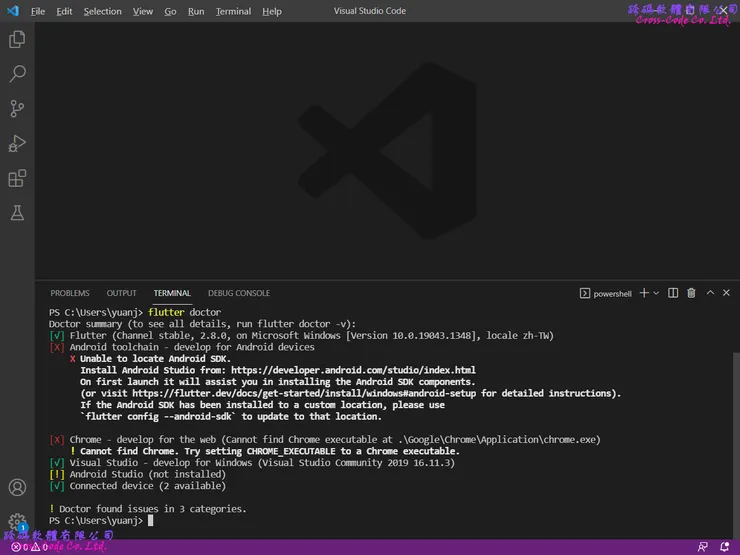Open the Explorer view in activity bar
740x555 pixels.
pos(17,39)
